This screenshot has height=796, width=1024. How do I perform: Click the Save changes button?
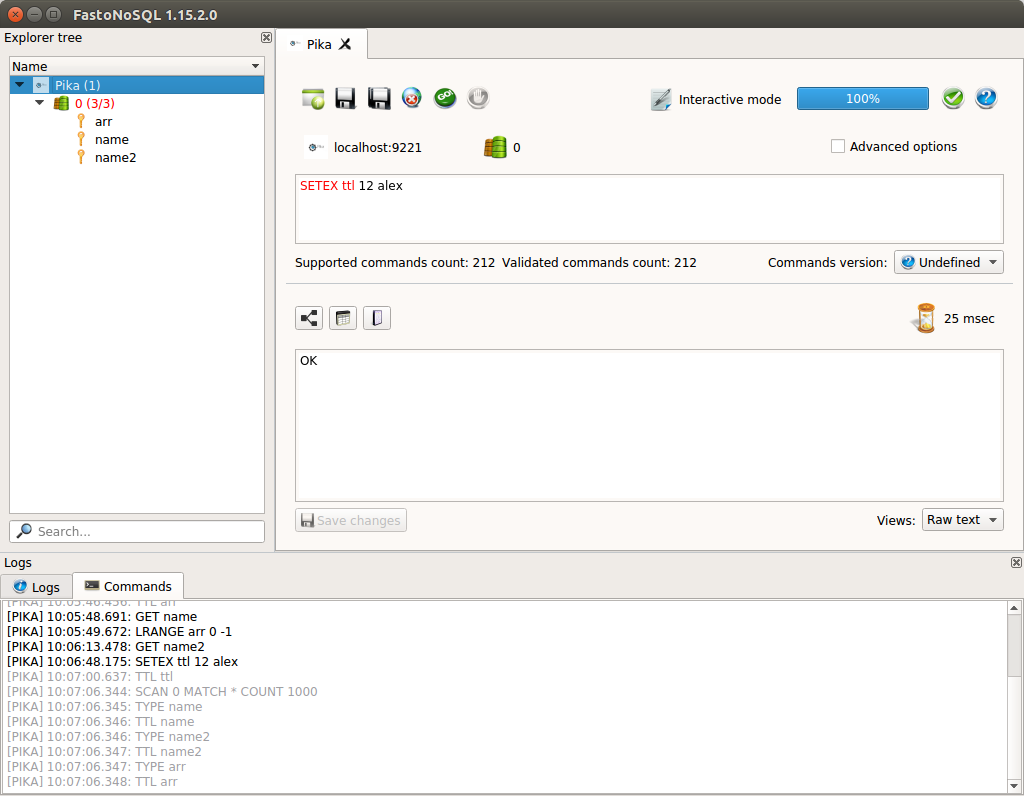tap(350, 519)
